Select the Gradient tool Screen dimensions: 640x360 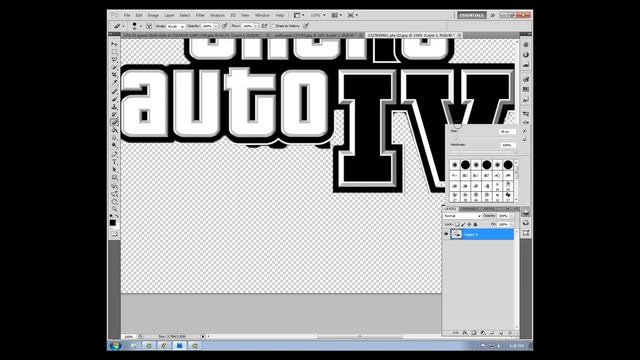tap(114, 131)
